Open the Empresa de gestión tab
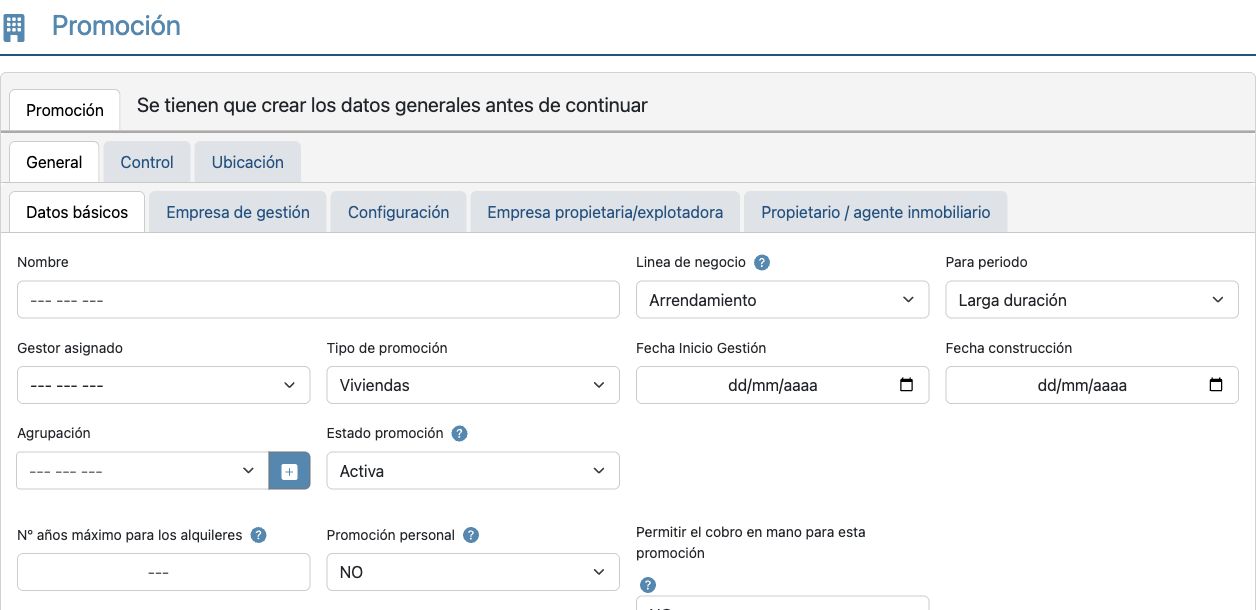The width and height of the screenshot is (1256, 610). coord(238,212)
